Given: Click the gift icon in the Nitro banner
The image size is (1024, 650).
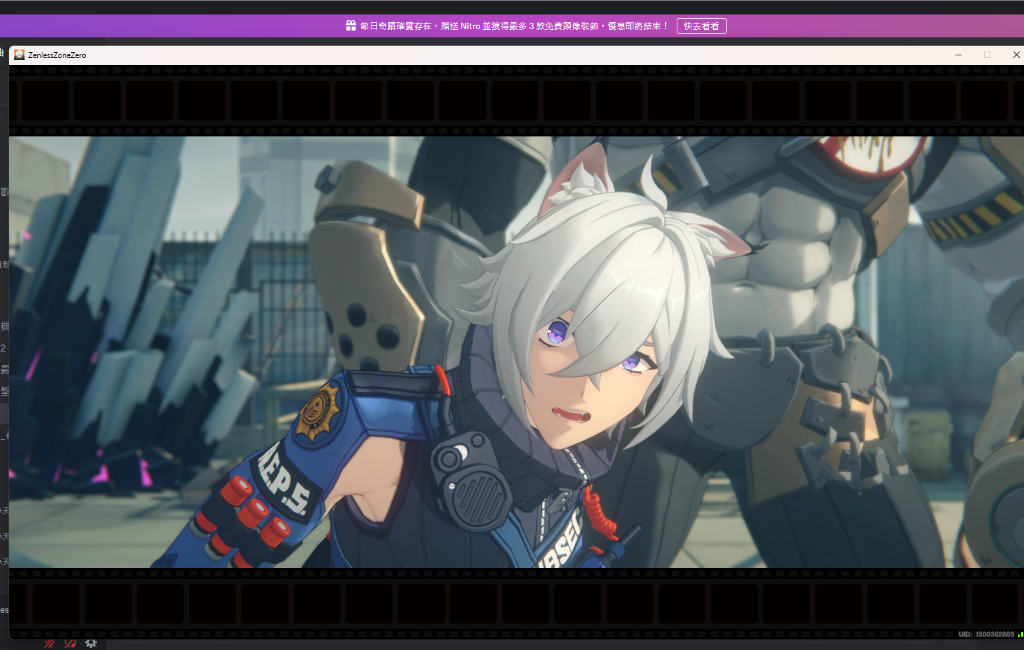Looking at the screenshot, I should pos(351,25).
